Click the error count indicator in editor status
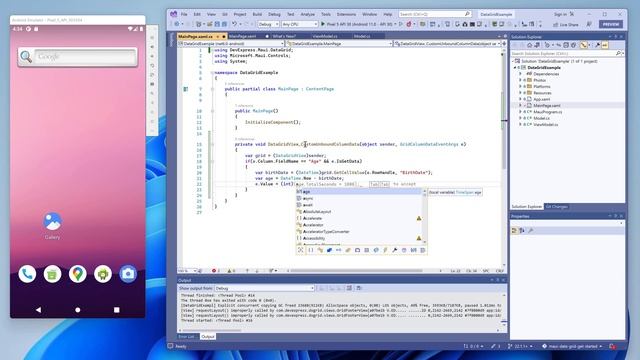This screenshot has width=640, height=360. coord(216,271)
